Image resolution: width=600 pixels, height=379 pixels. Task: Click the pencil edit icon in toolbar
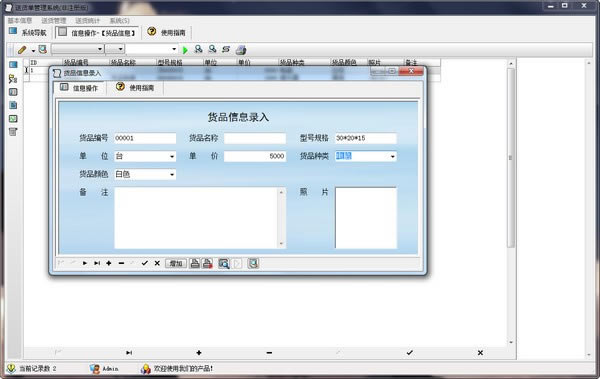(x=22, y=50)
